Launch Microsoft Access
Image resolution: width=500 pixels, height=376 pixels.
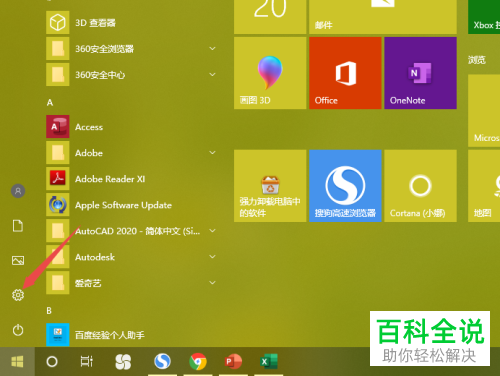(x=132, y=127)
